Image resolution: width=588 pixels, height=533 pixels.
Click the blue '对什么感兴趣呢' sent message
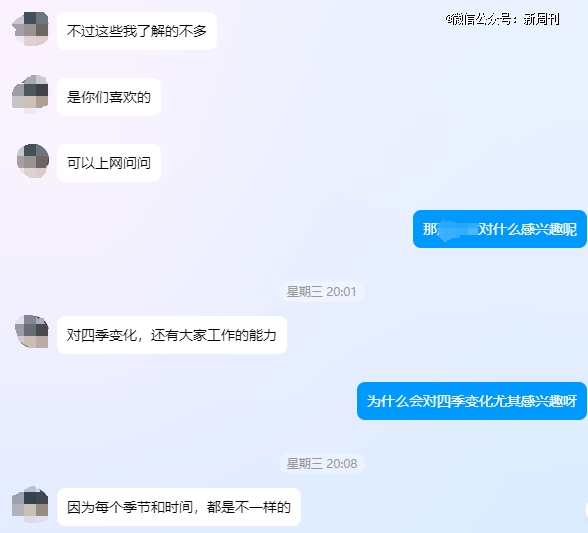(500, 229)
